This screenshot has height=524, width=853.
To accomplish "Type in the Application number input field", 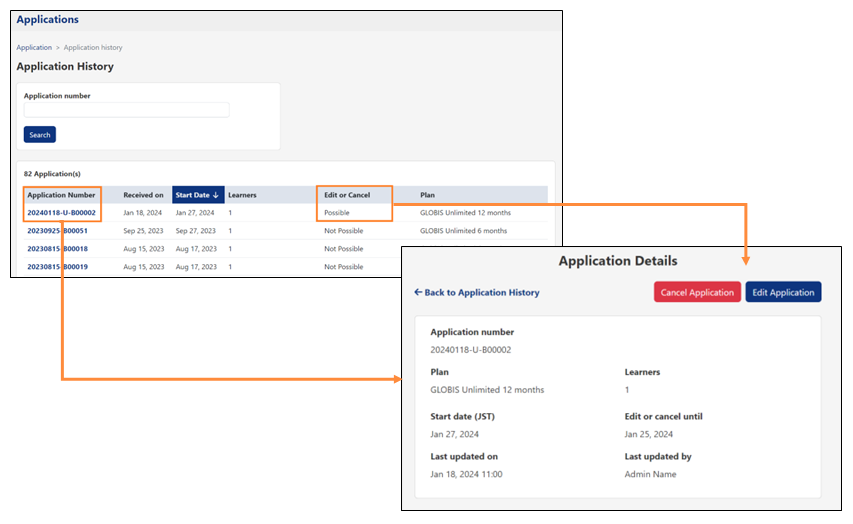I will (127, 110).
